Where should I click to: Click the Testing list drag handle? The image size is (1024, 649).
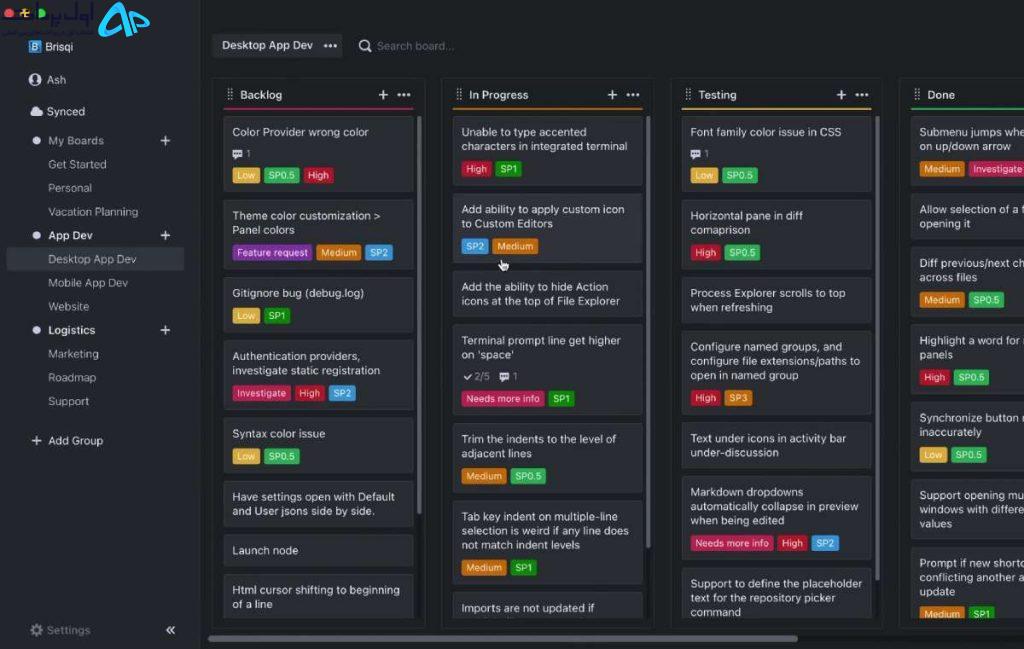point(688,95)
